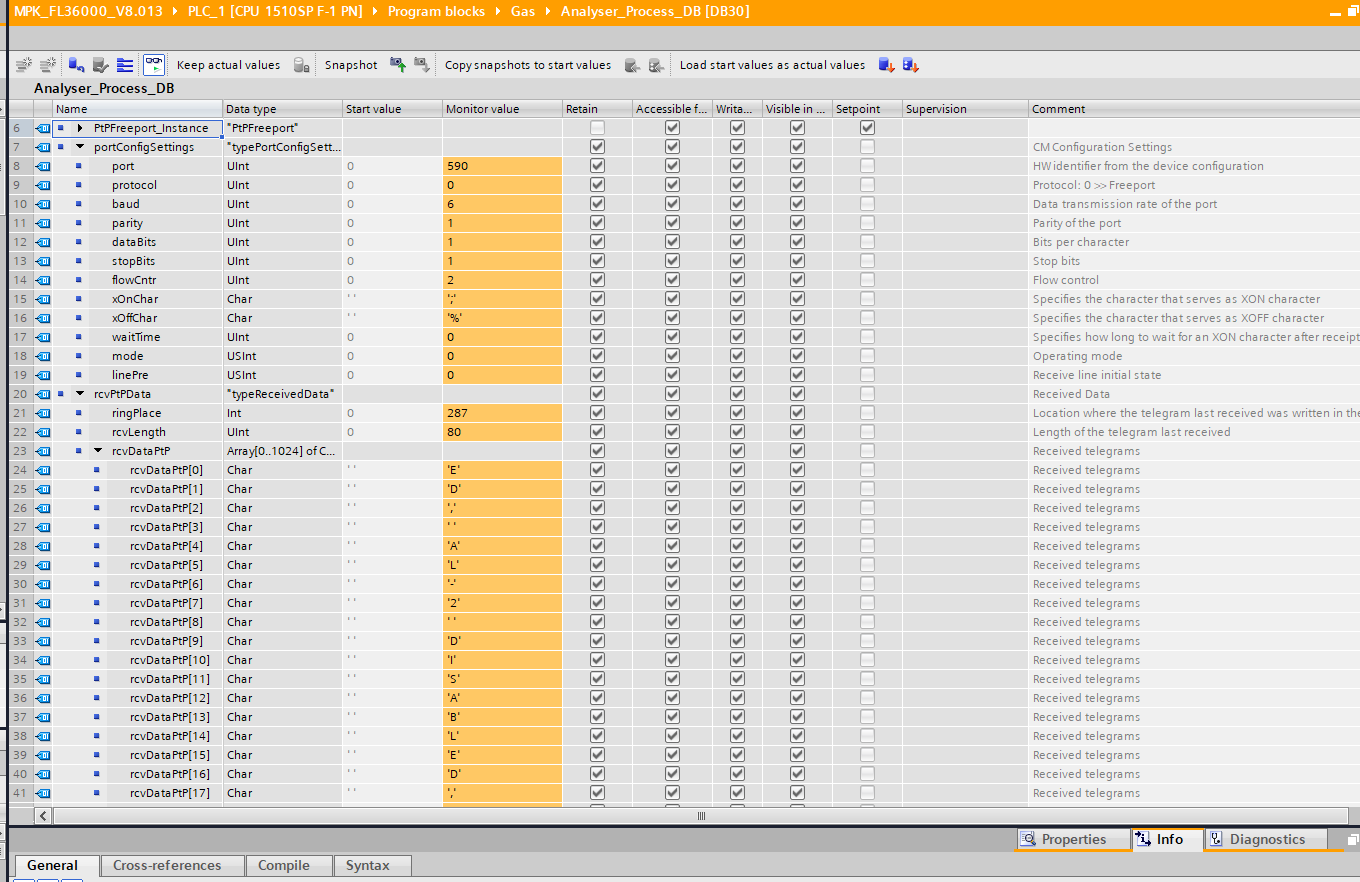Toggle Setpoint checkbox for the port row
The image size is (1360, 882).
tap(867, 166)
